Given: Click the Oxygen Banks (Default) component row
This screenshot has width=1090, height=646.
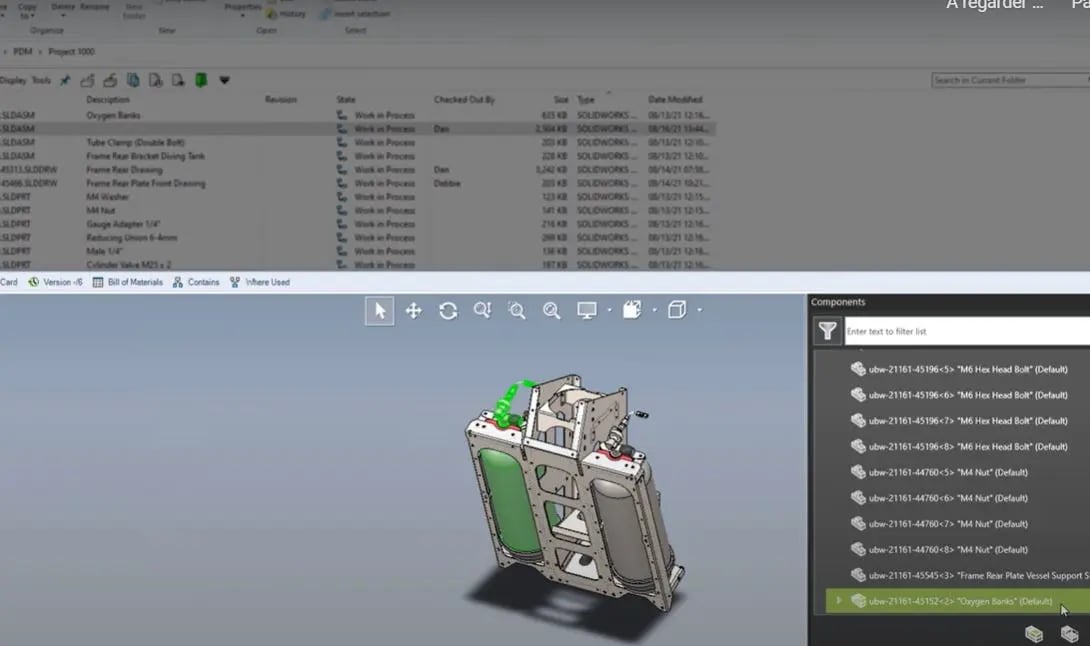Looking at the screenshot, I should [958, 601].
